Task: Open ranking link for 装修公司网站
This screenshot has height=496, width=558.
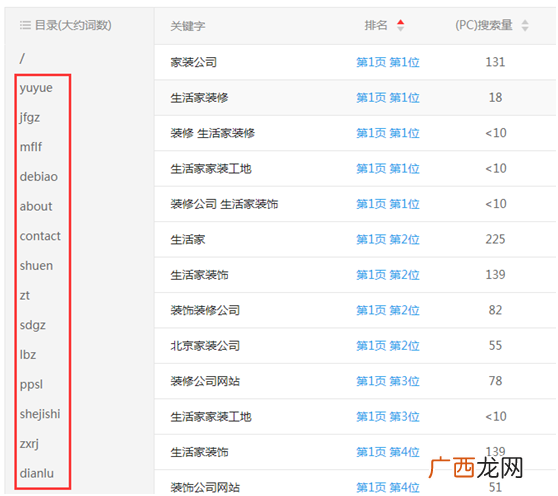Action: point(388,381)
